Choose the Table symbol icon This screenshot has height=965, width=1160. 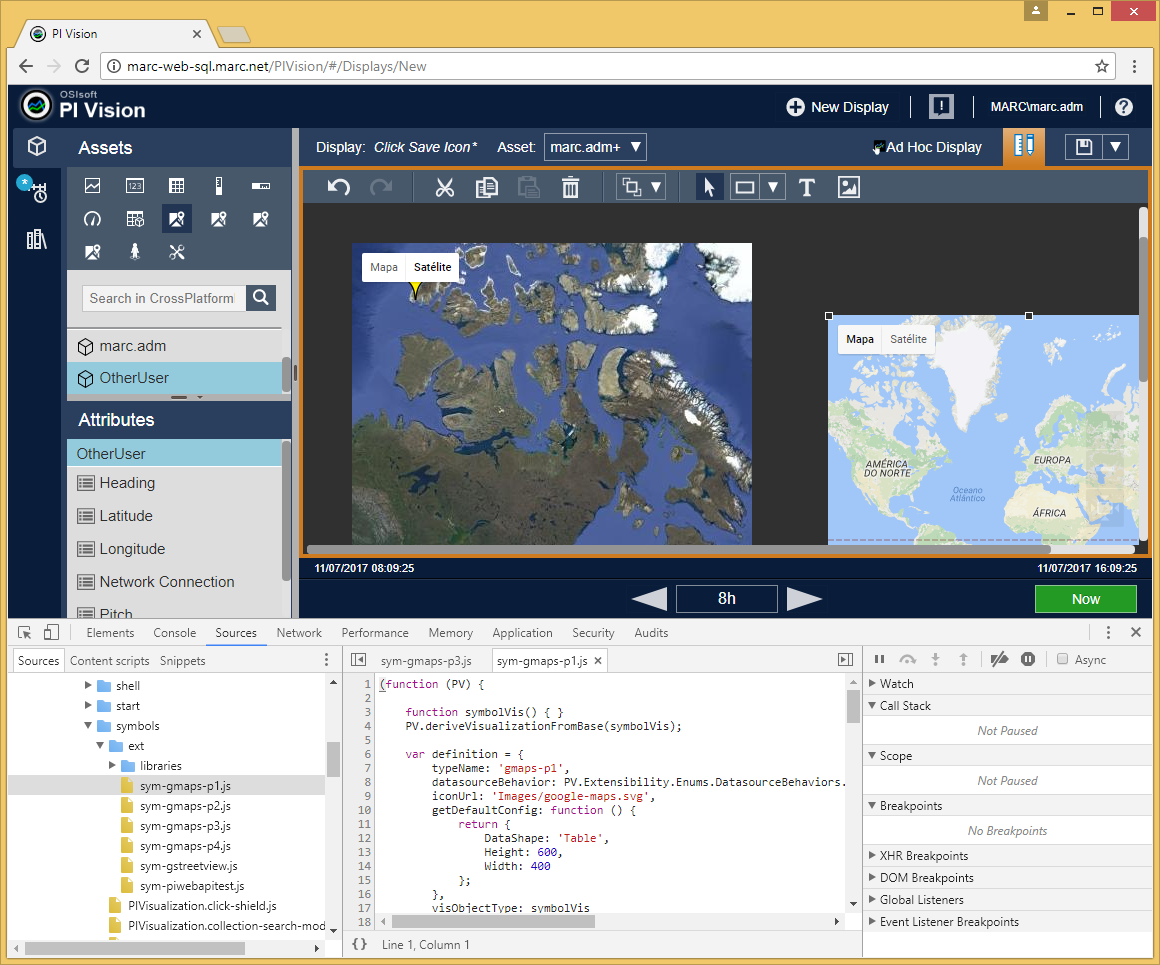(177, 186)
